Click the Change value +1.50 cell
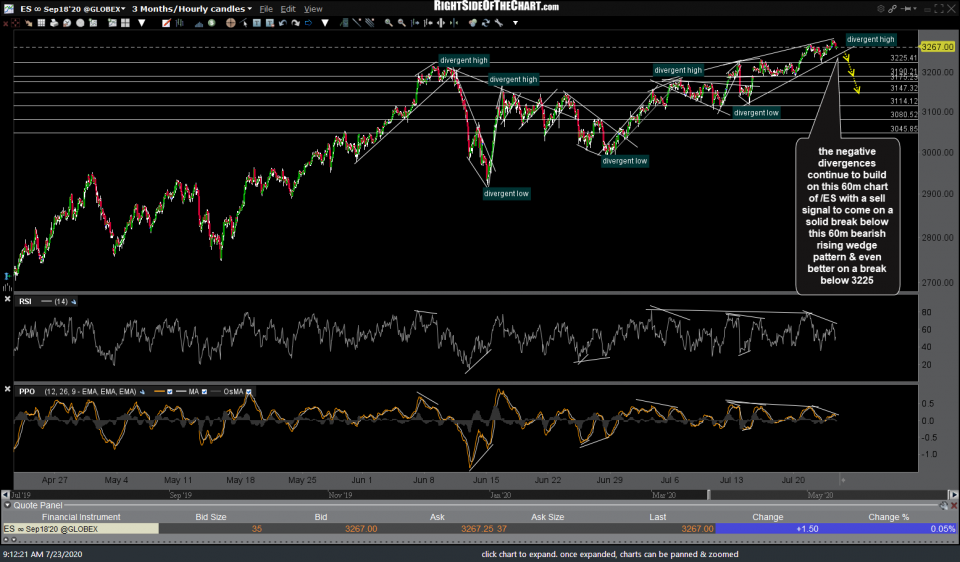The image size is (960, 562). point(807,529)
